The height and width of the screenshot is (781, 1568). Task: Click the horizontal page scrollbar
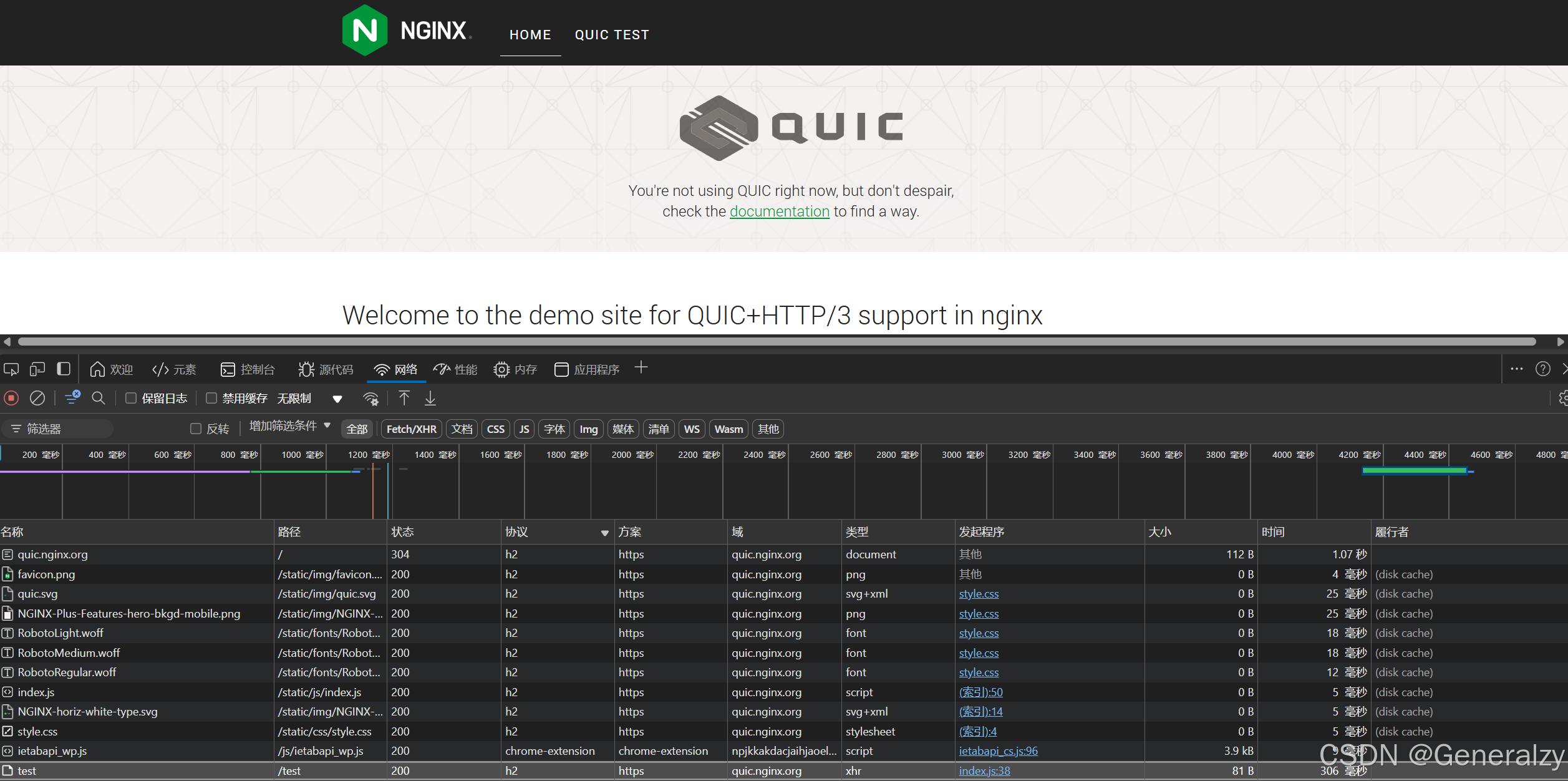click(x=777, y=341)
